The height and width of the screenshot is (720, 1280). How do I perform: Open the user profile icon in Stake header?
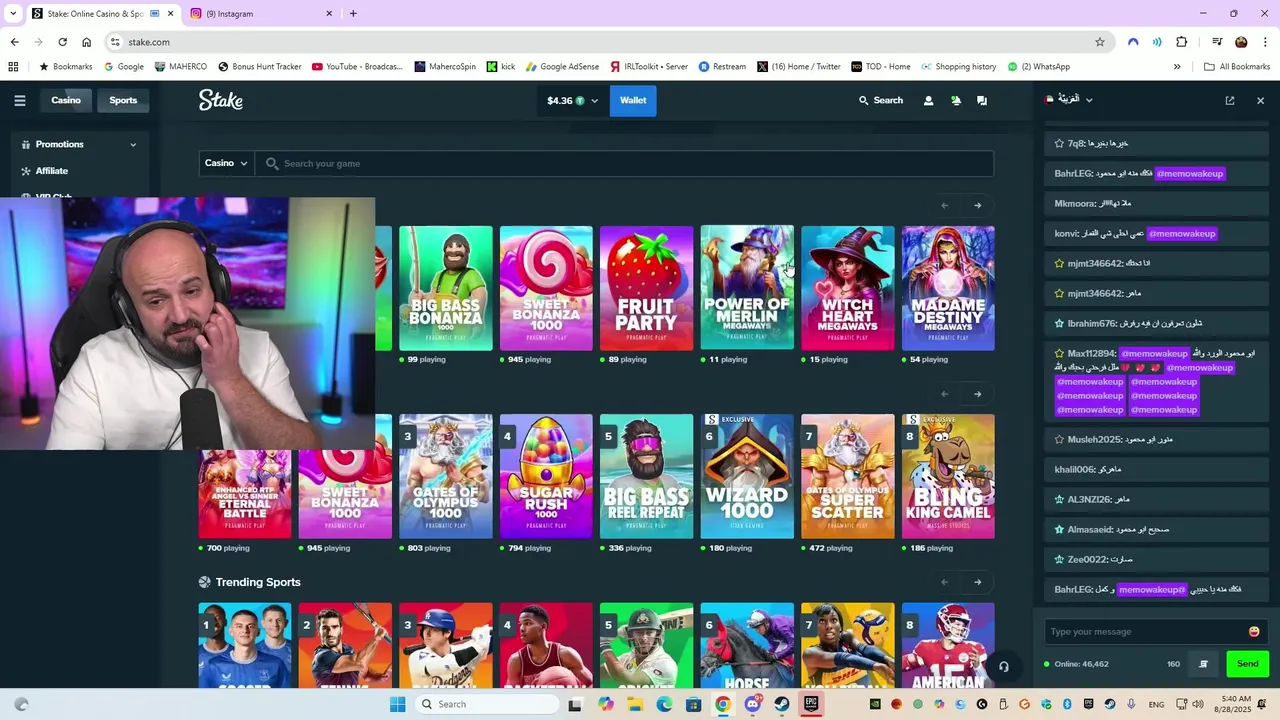coord(928,100)
